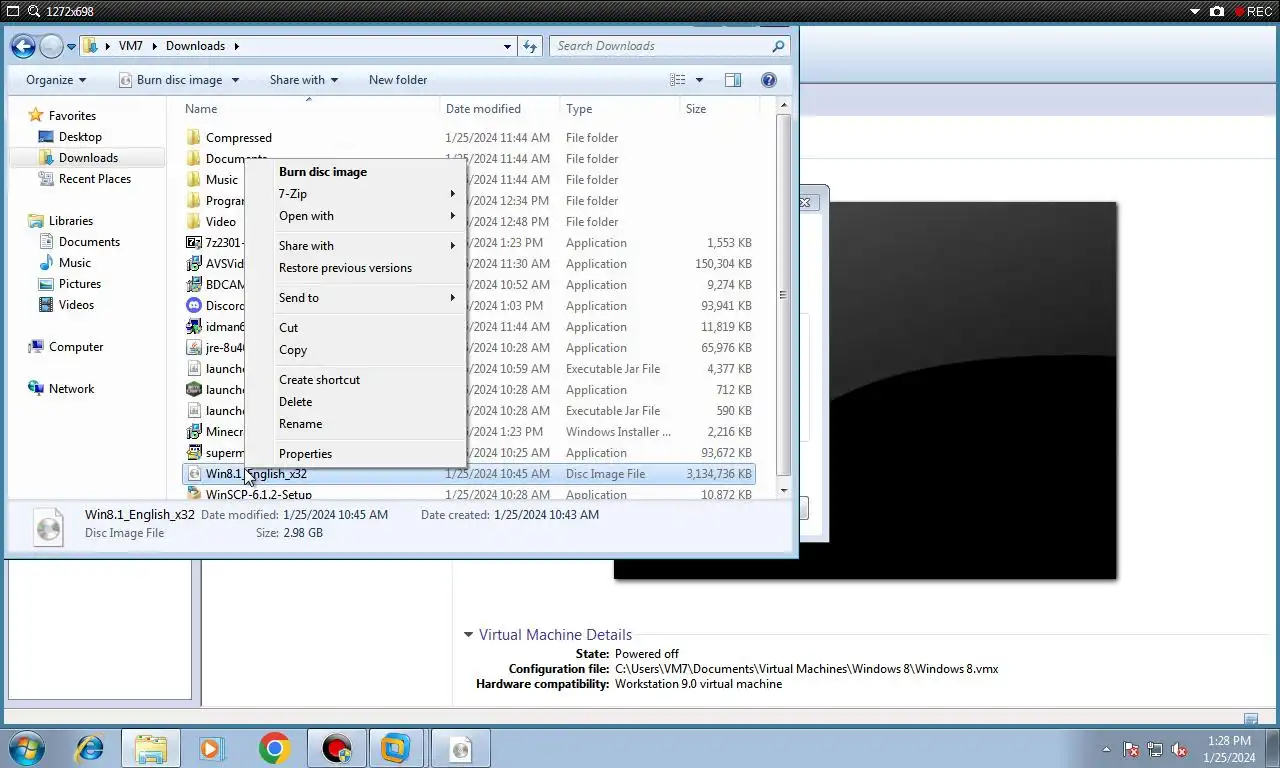Click the New folder button
The height and width of the screenshot is (768, 1280).
click(398, 80)
